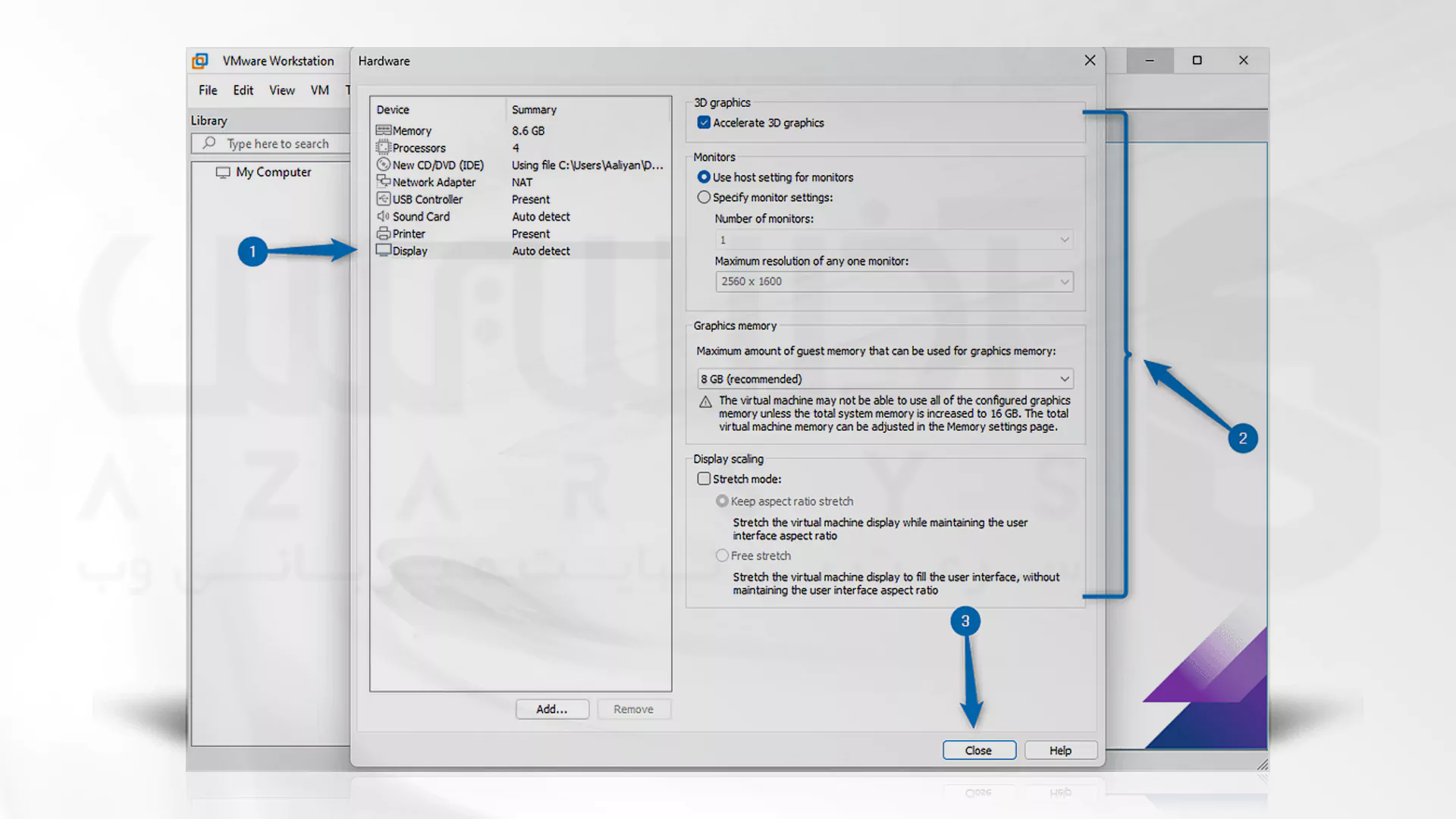Viewport: 1456px width, 819px height.
Task: Click the Close button in Hardware dialog
Action: tap(979, 750)
